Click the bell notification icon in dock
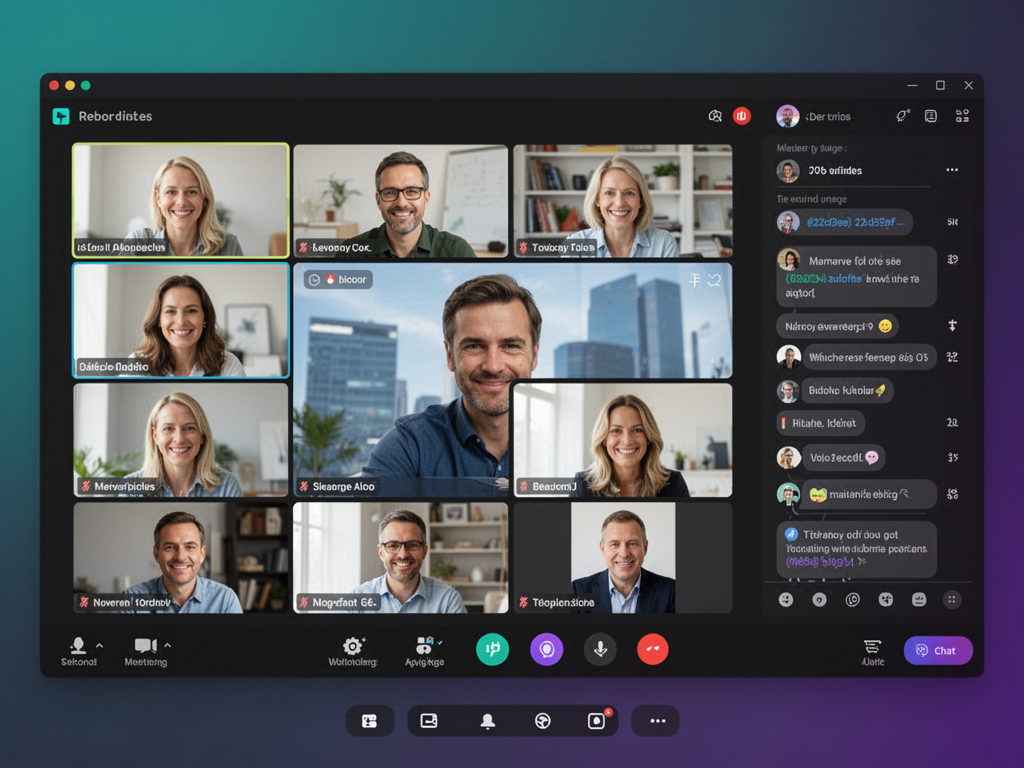This screenshot has width=1024, height=768. 488,720
